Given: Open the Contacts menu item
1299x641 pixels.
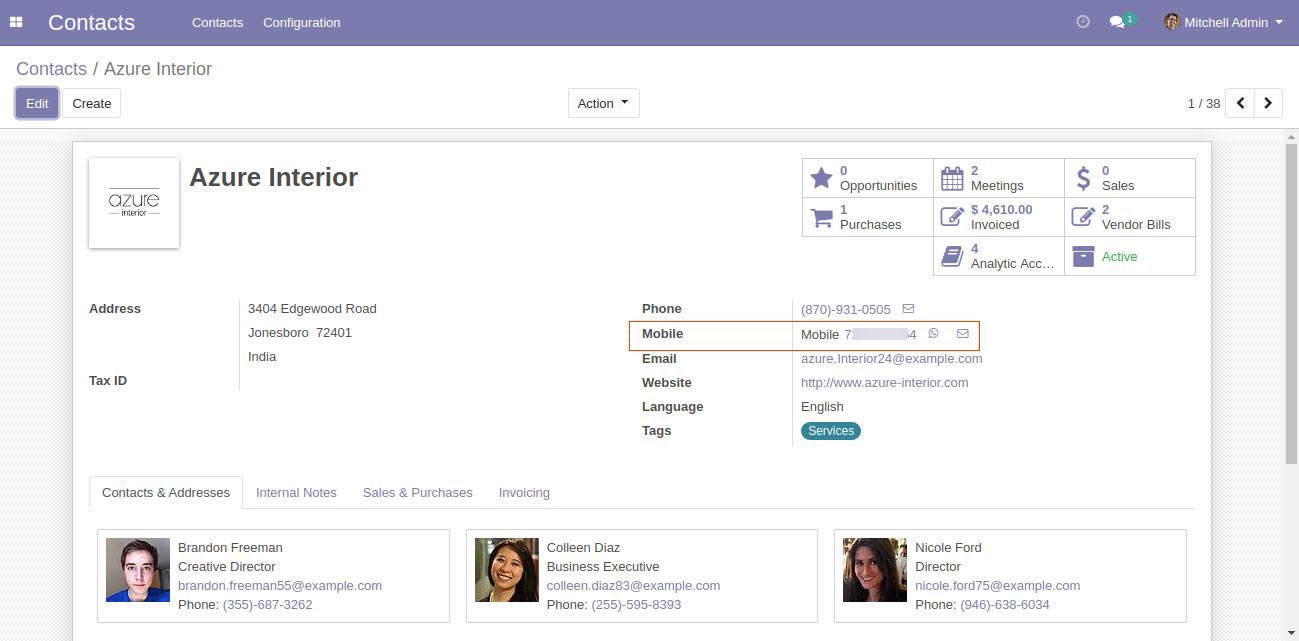Looking at the screenshot, I should [217, 22].
